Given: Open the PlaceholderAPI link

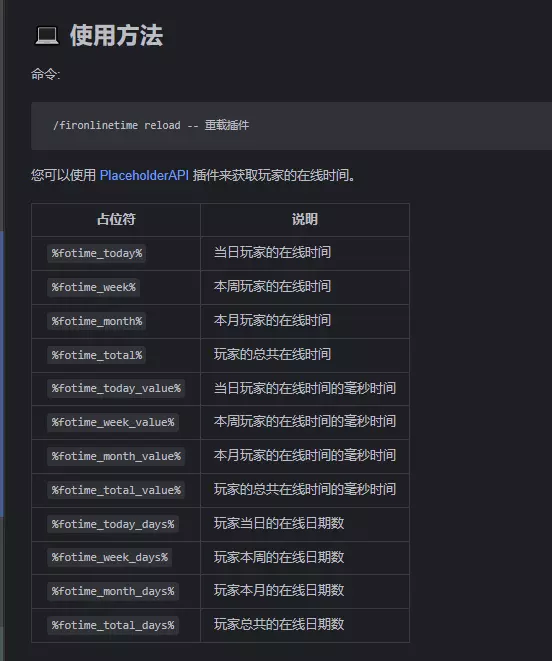Looking at the screenshot, I should pos(144,175).
